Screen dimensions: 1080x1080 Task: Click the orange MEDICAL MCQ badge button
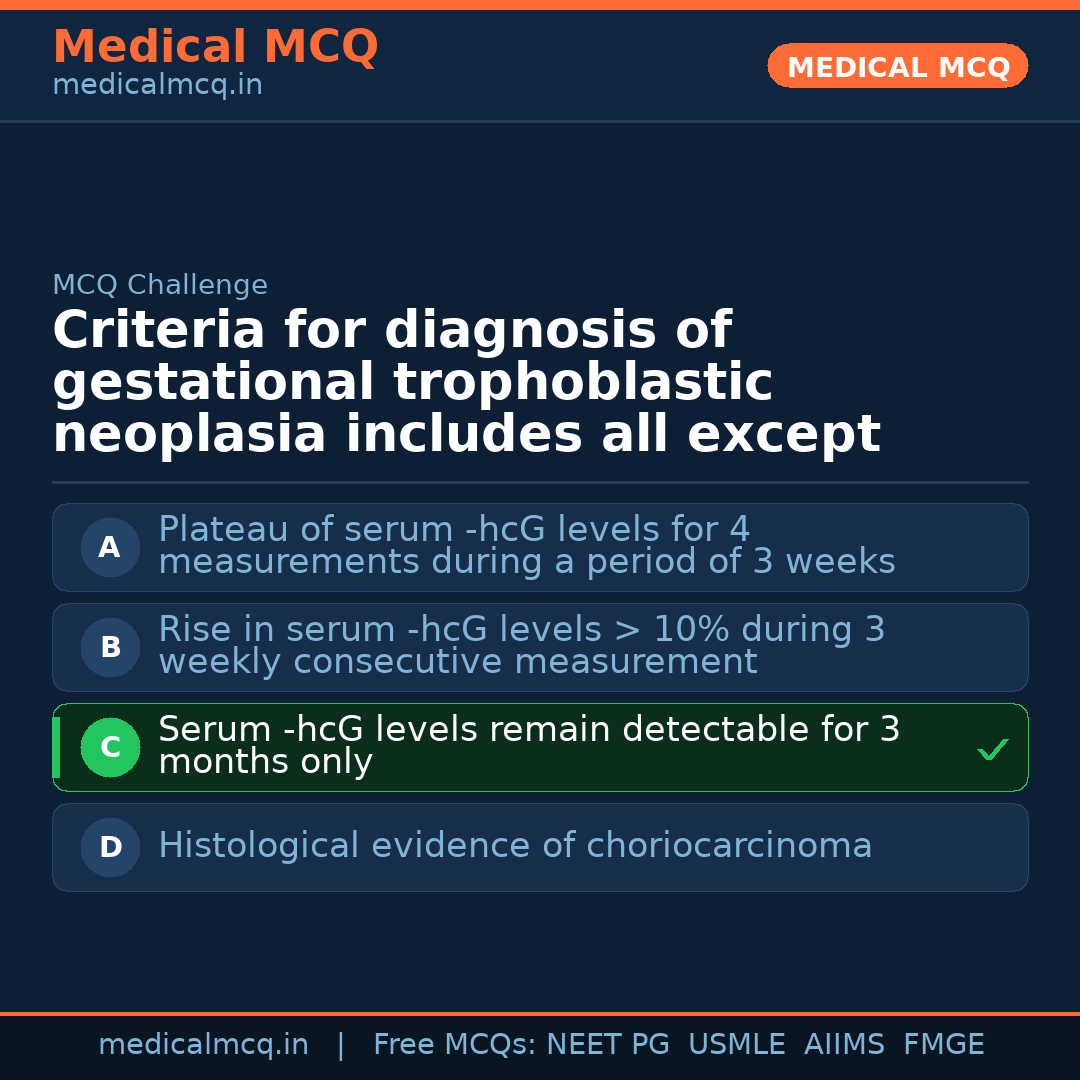[898, 66]
